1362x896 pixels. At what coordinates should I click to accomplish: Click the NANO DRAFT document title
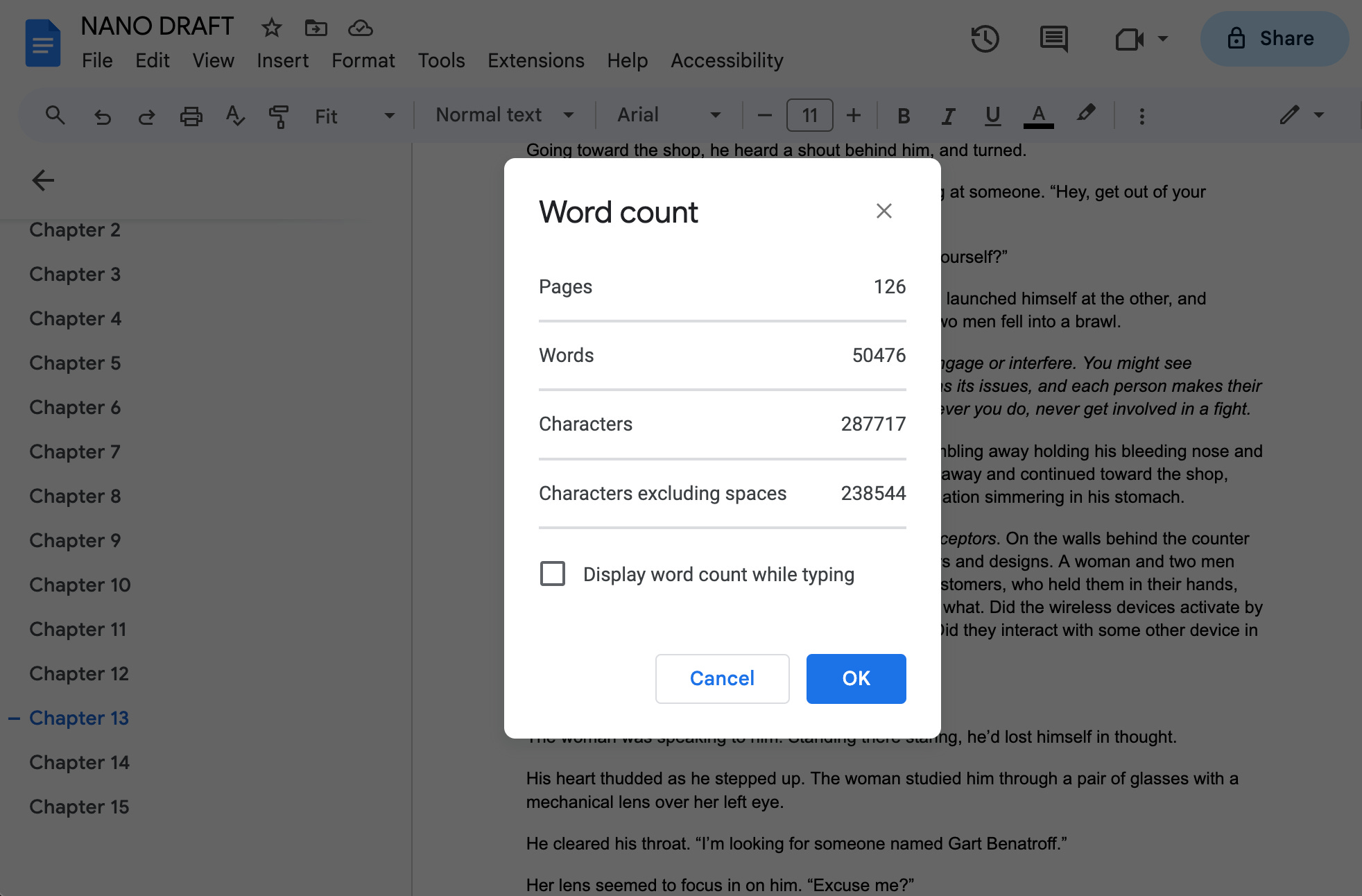(x=157, y=26)
